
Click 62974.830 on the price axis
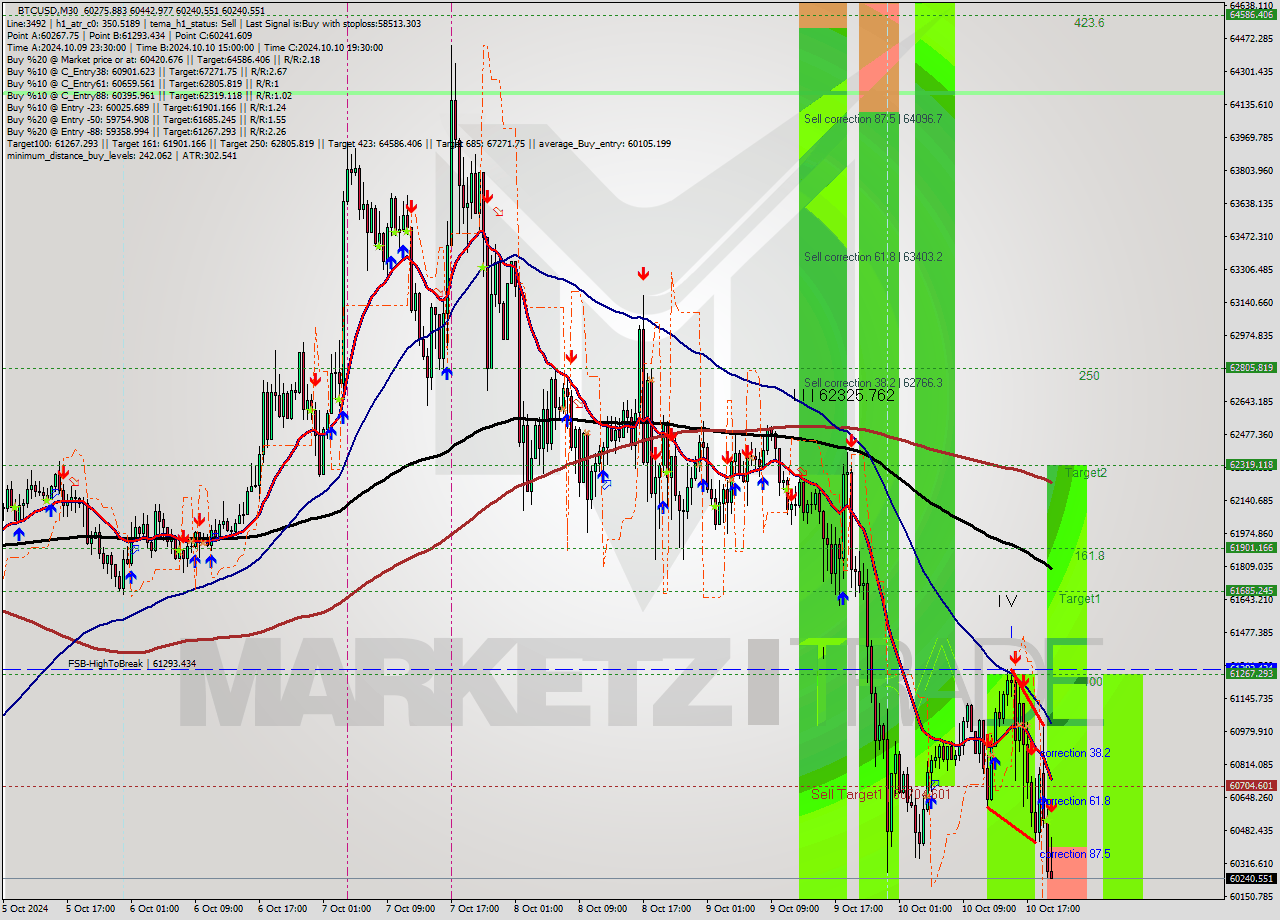(x=1251, y=335)
